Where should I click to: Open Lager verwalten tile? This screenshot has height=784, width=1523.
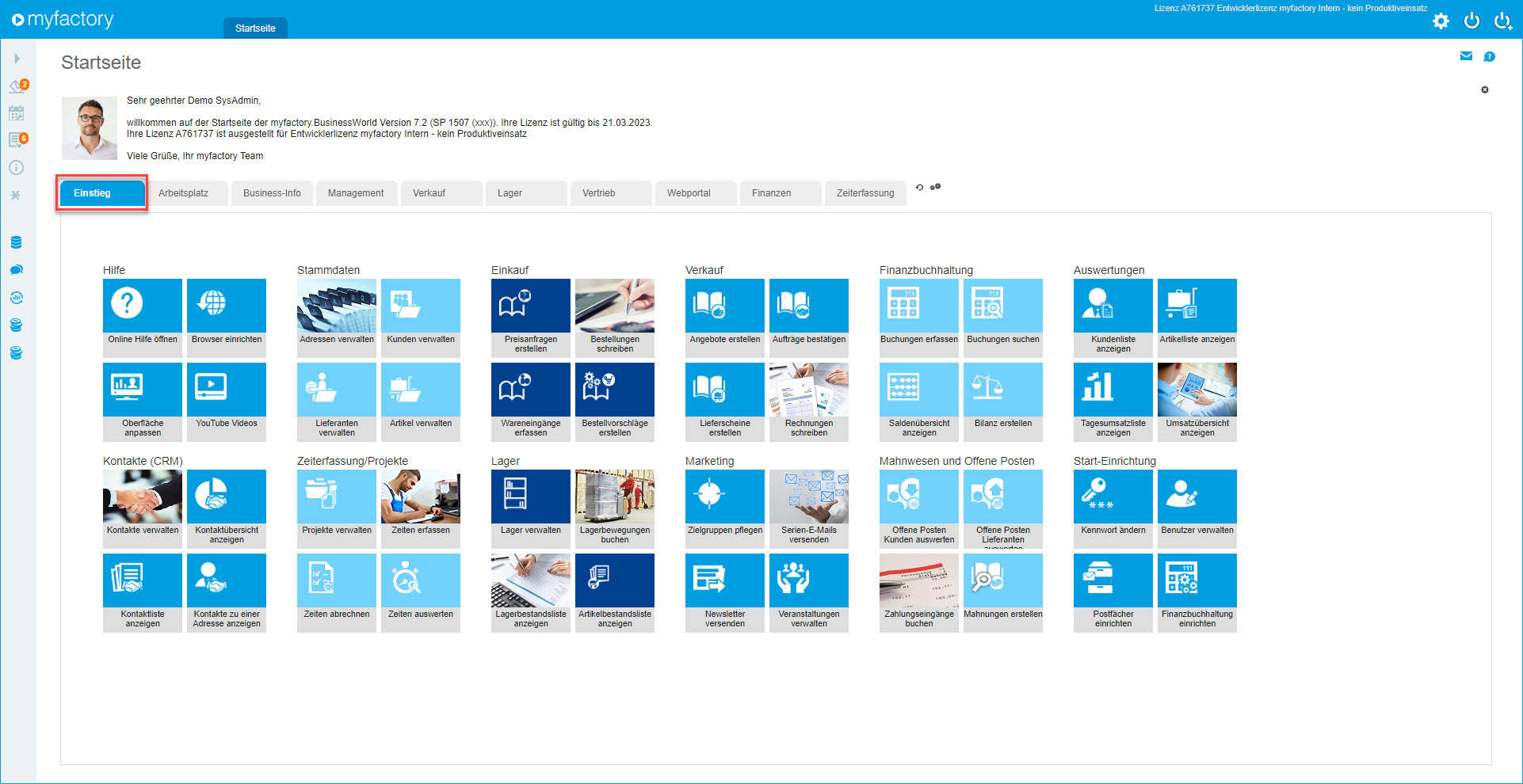[x=531, y=508]
